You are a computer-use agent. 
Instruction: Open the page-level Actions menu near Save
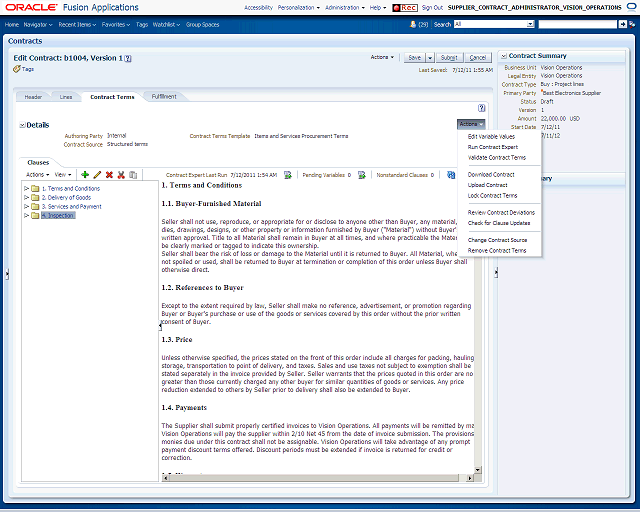pos(382,57)
